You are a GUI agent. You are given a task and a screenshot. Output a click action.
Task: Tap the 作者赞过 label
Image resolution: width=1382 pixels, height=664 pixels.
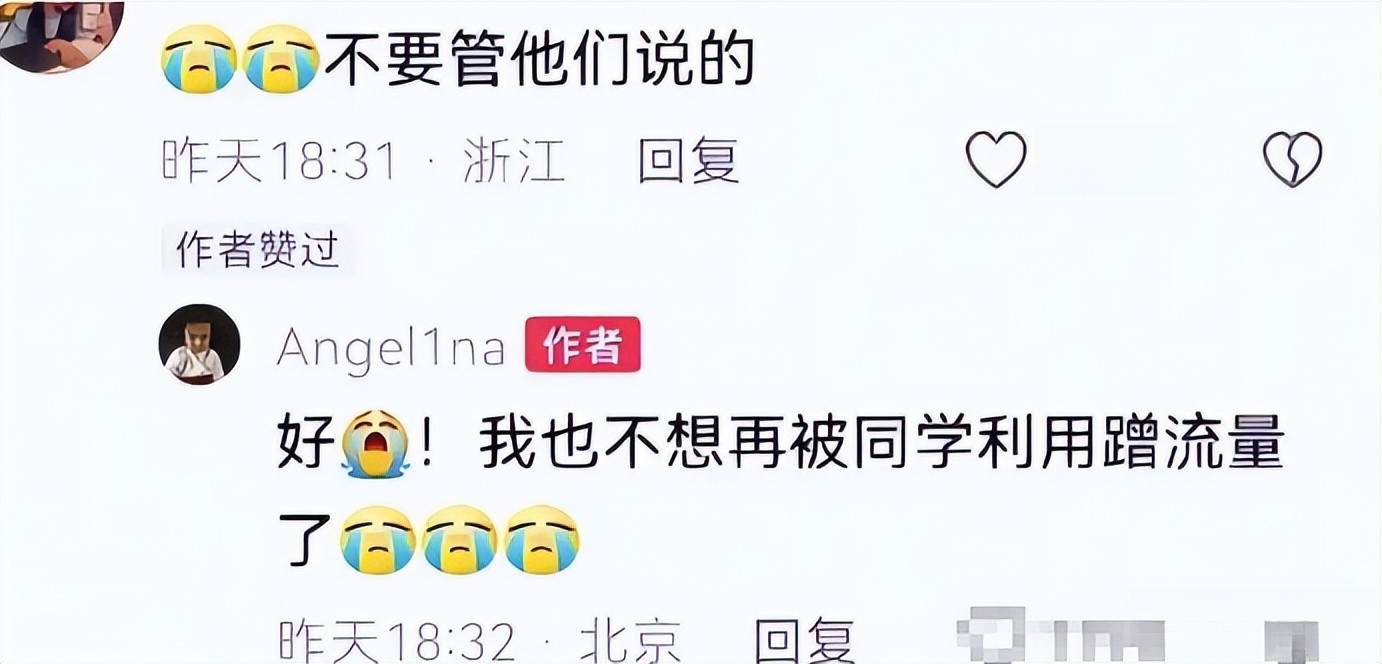tap(257, 250)
